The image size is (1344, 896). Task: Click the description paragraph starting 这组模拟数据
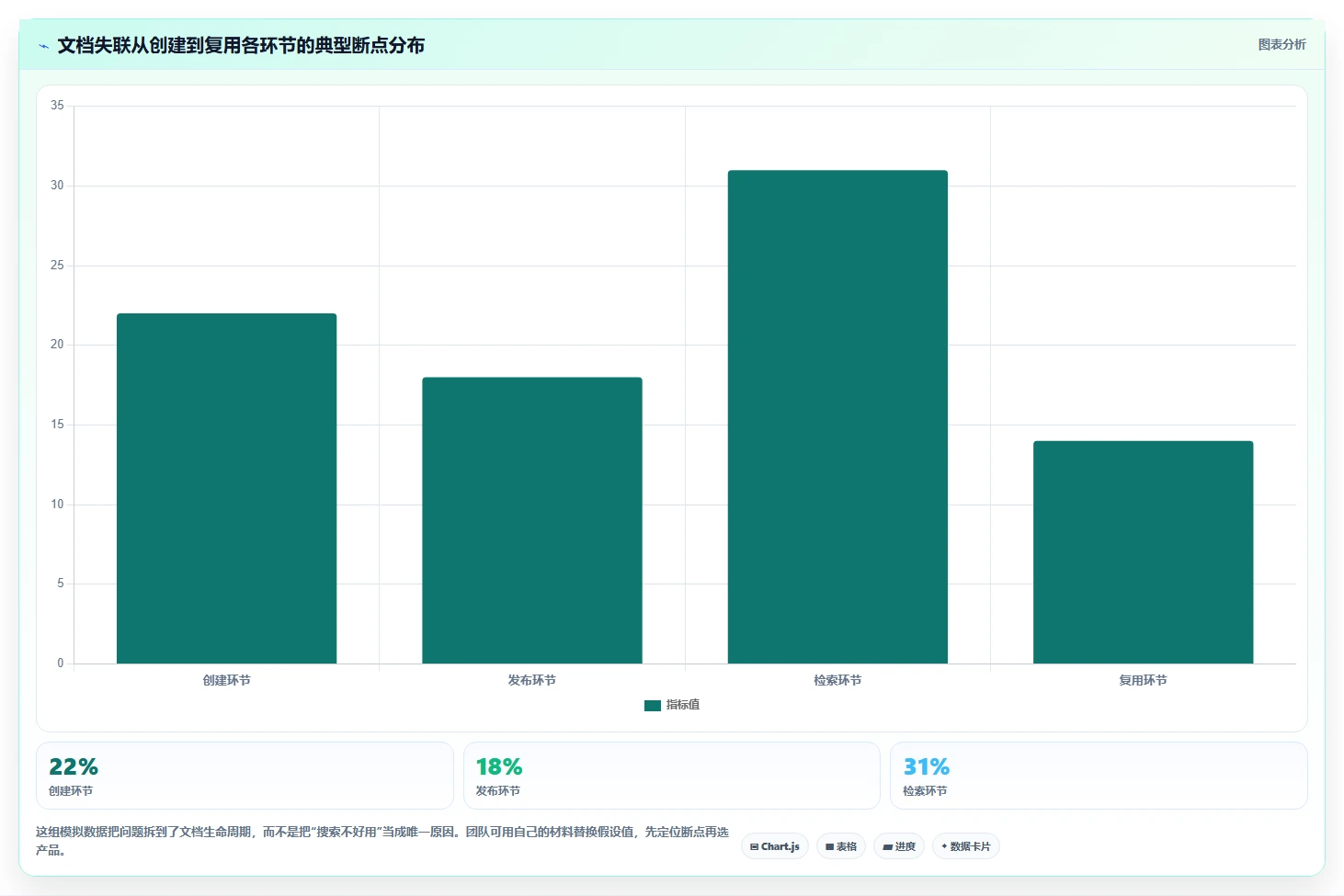pyautogui.click(x=382, y=841)
